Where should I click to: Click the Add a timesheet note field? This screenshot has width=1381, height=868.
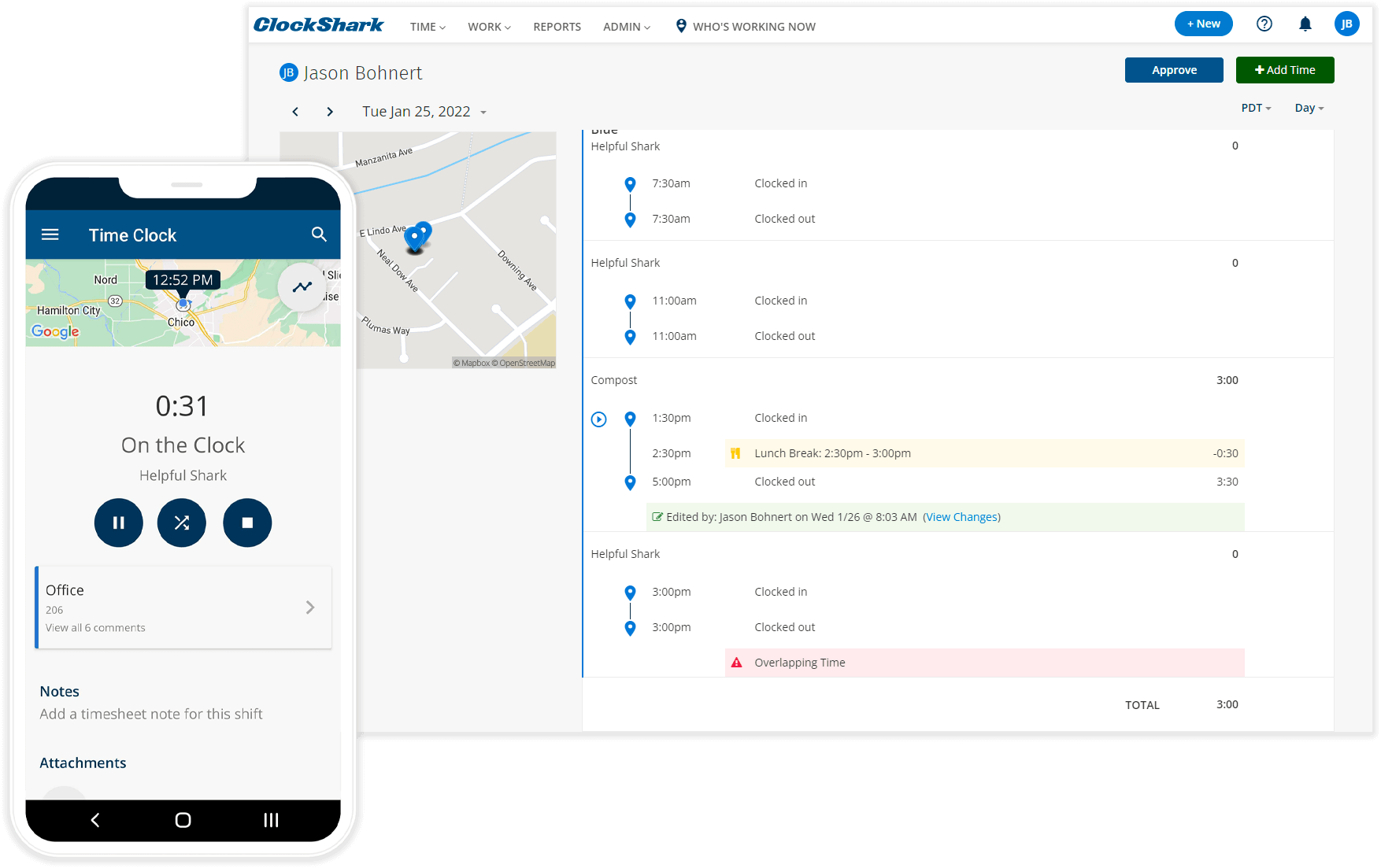point(151,715)
